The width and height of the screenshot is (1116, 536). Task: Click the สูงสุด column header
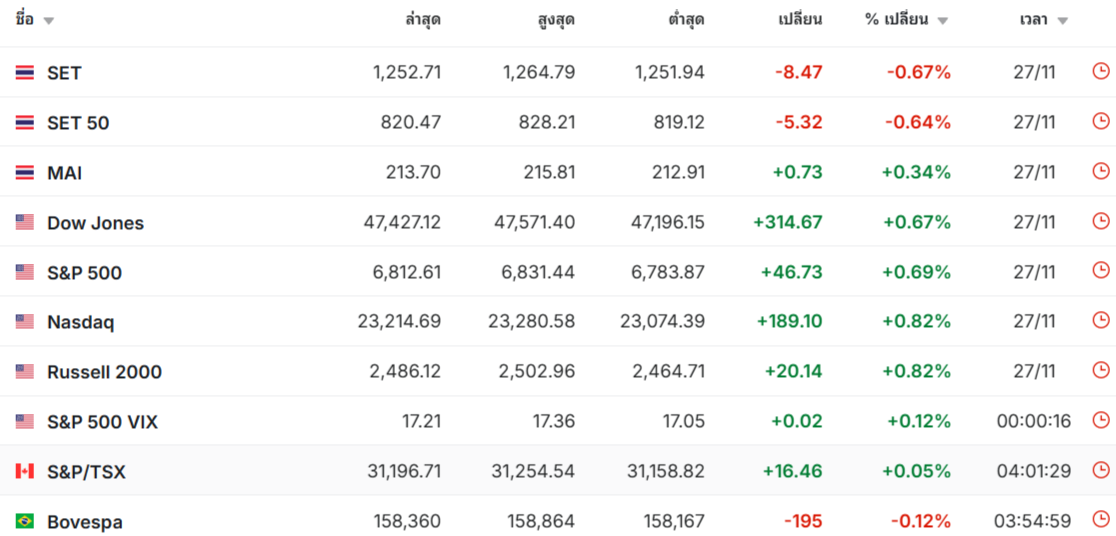555,20
